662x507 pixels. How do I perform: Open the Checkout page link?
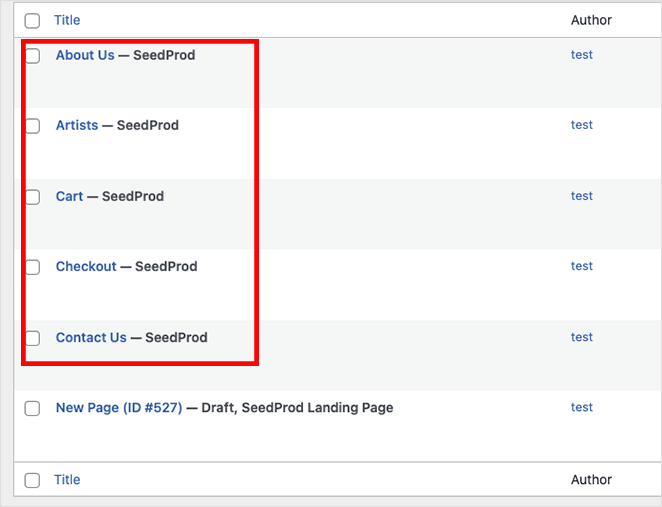[86, 266]
